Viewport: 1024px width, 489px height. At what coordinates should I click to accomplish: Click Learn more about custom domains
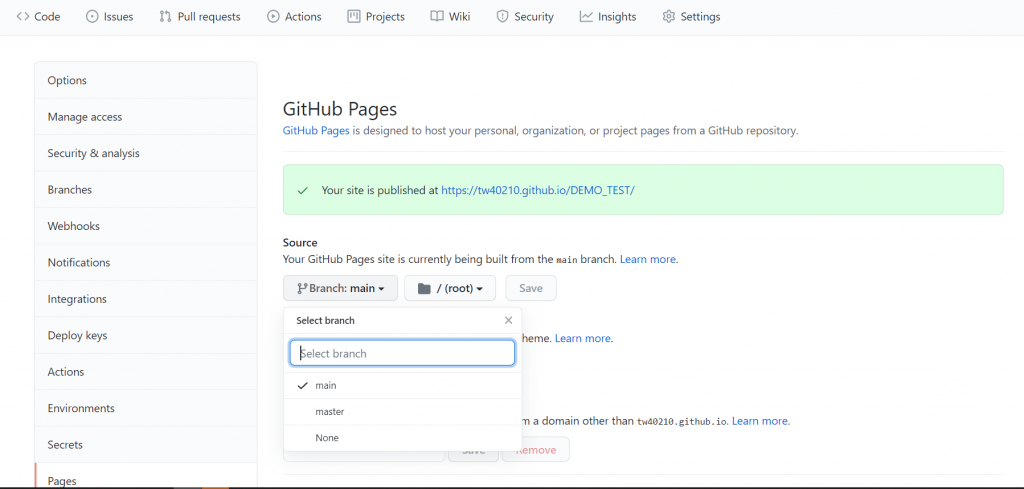pos(760,421)
